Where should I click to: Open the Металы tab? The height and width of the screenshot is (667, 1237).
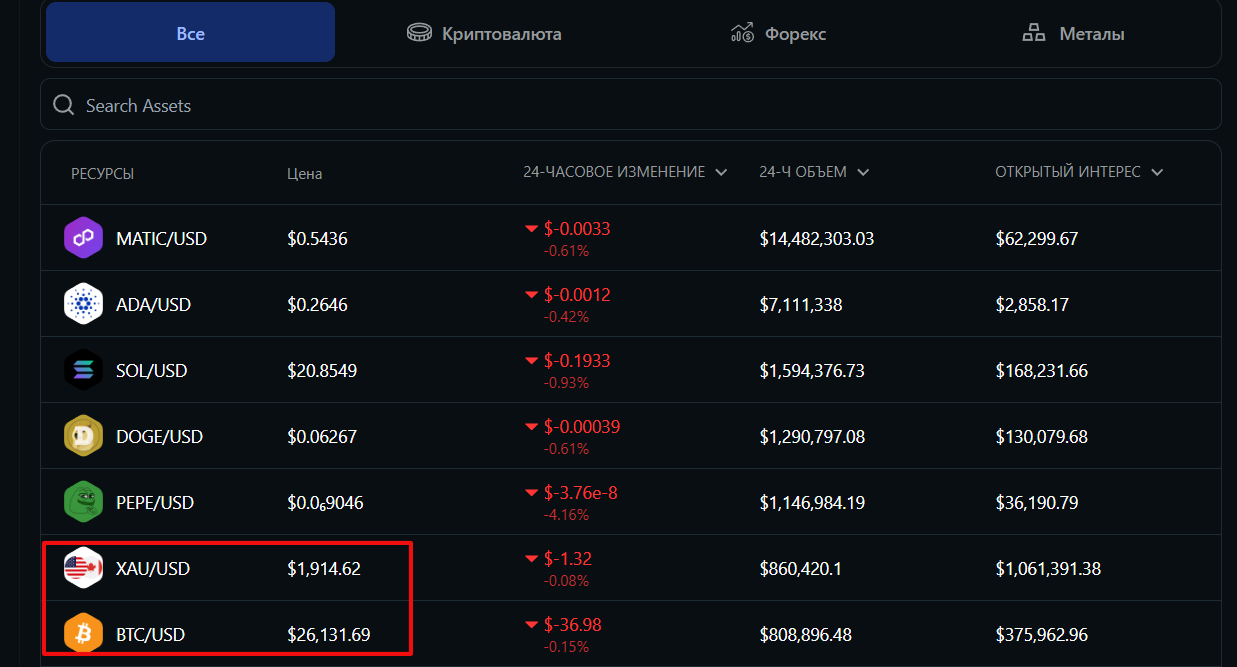click(1073, 33)
